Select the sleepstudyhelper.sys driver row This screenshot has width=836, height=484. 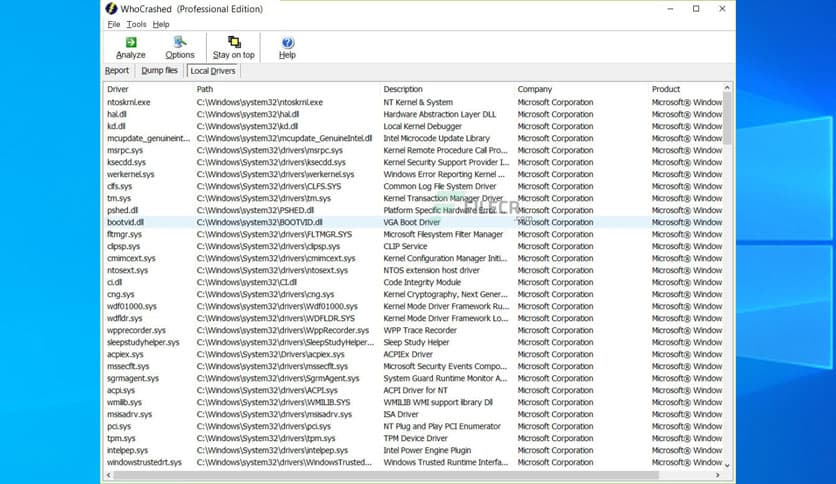414,342
